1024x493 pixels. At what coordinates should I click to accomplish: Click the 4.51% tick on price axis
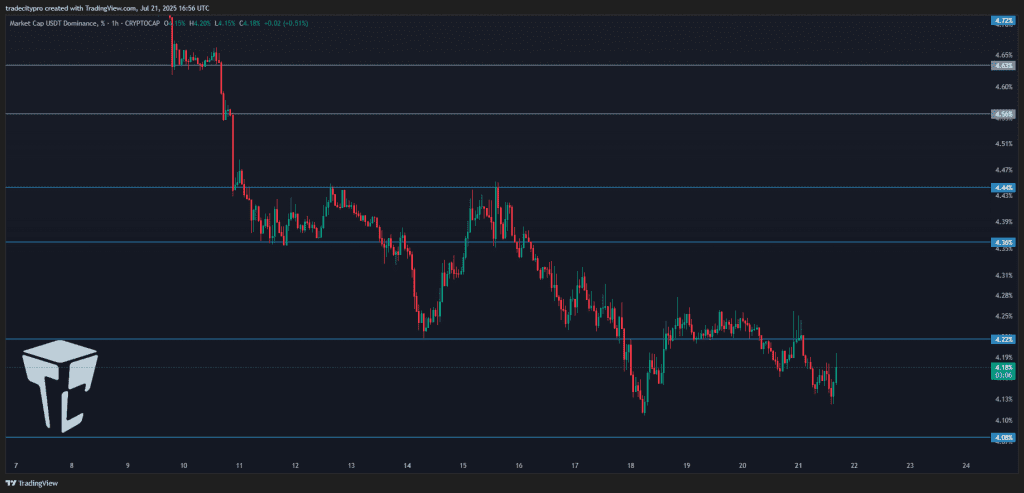tap(1002, 143)
